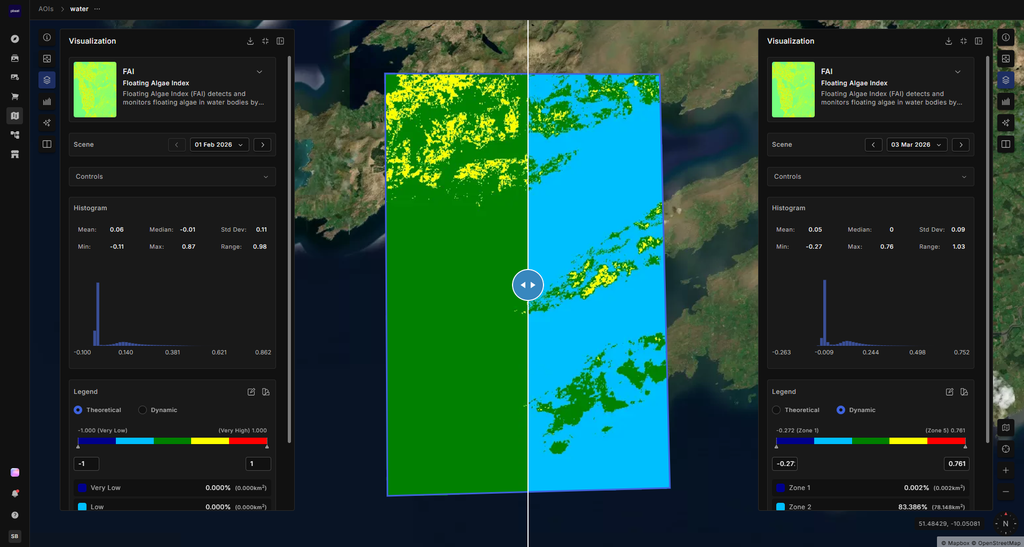The width and height of the screenshot is (1024, 547).
Task: Click the map swipe comparison handle
Action: [x=528, y=285]
